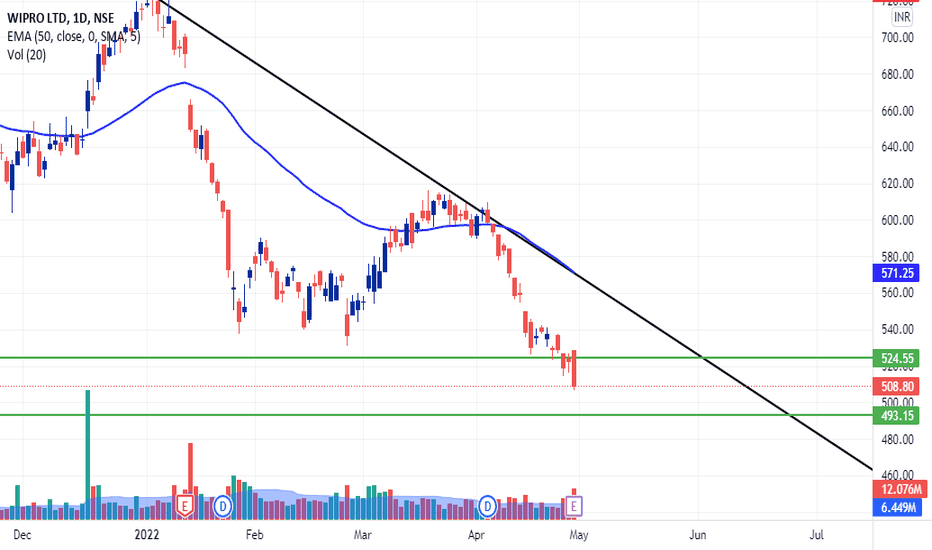Click the INR currency label
Screen dimensions: 932x550
tap(902, 17)
